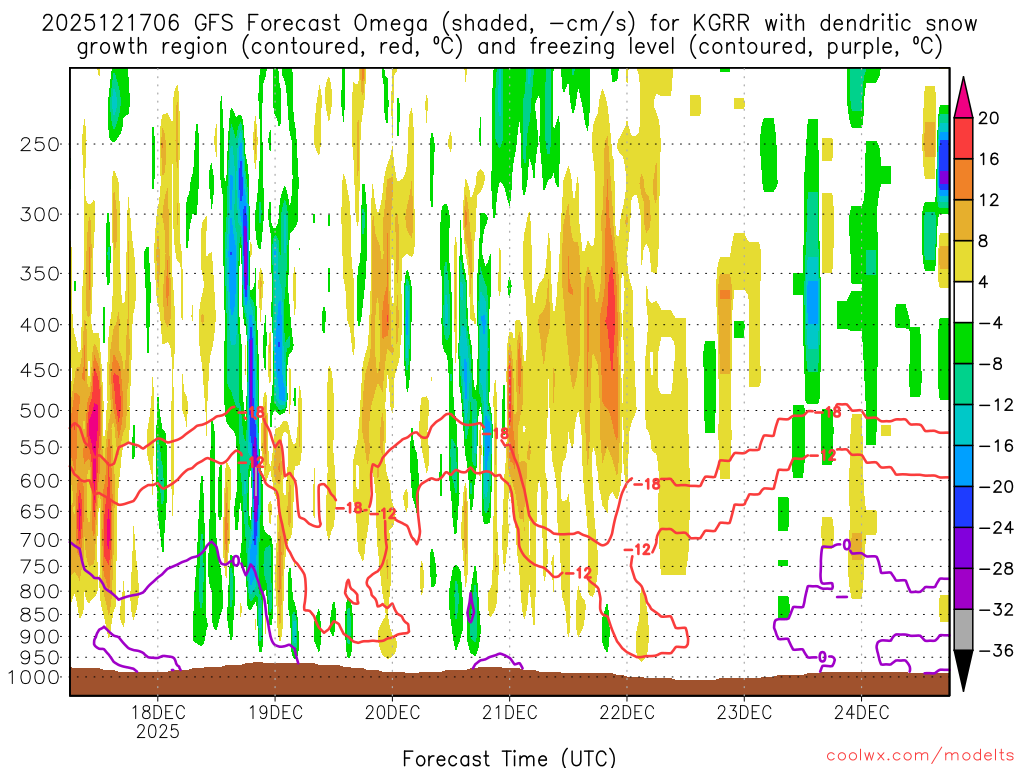Select the 24DEC date label on the time axis
This screenshot has height=768, width=1024.
(x=861, y=713)
